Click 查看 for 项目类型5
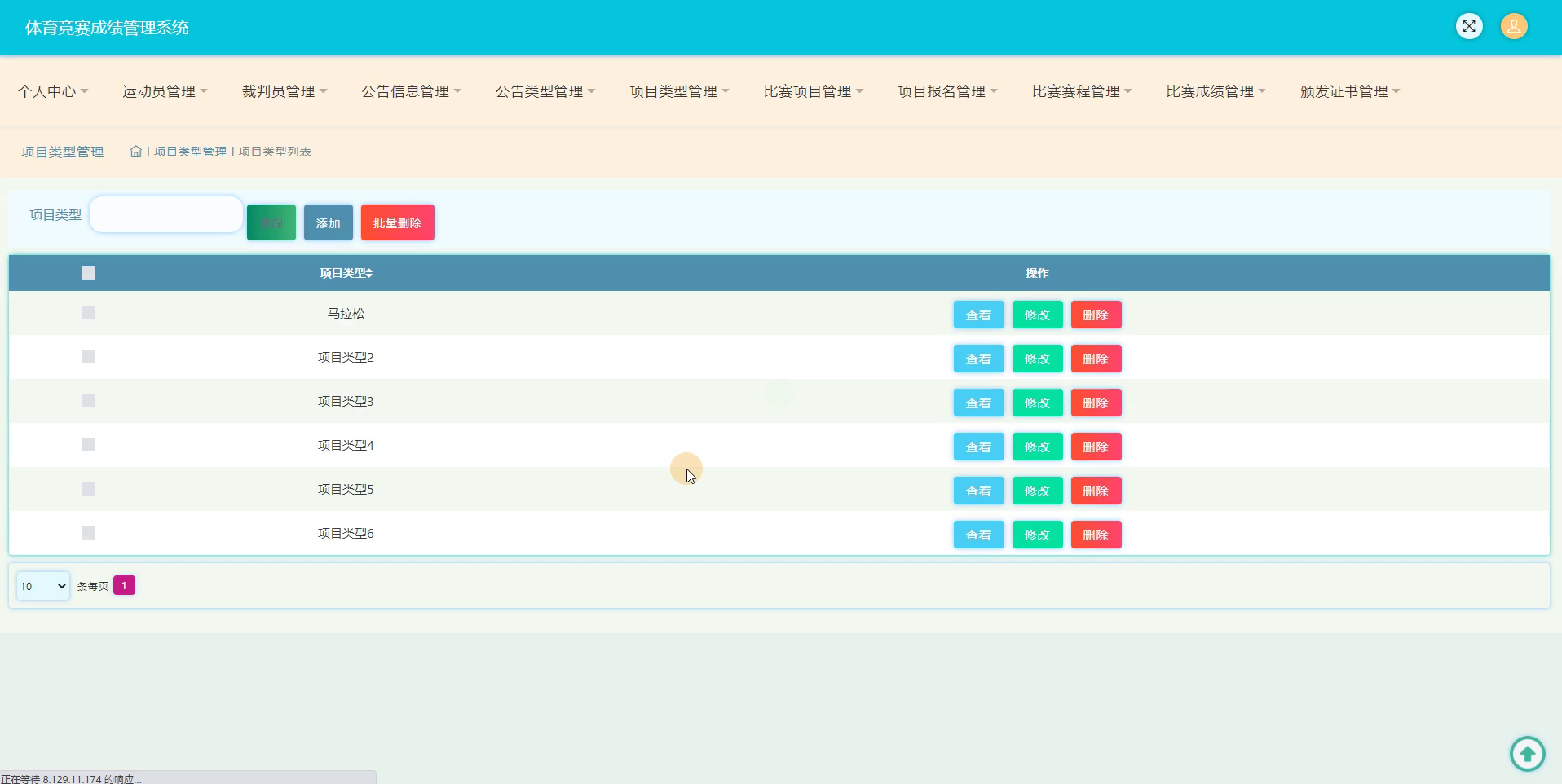Image resolution: width=1562 pixels, height=784 pixels. click(978, 491)
